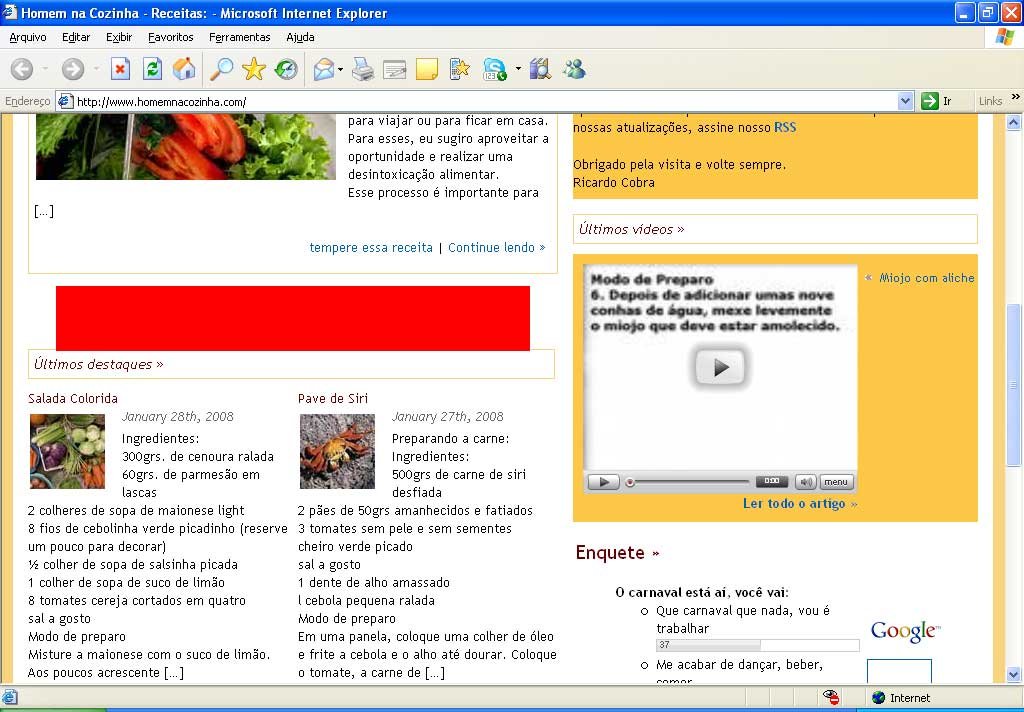Click the 'Continue lendo »' link

click(x=496, y=247)
